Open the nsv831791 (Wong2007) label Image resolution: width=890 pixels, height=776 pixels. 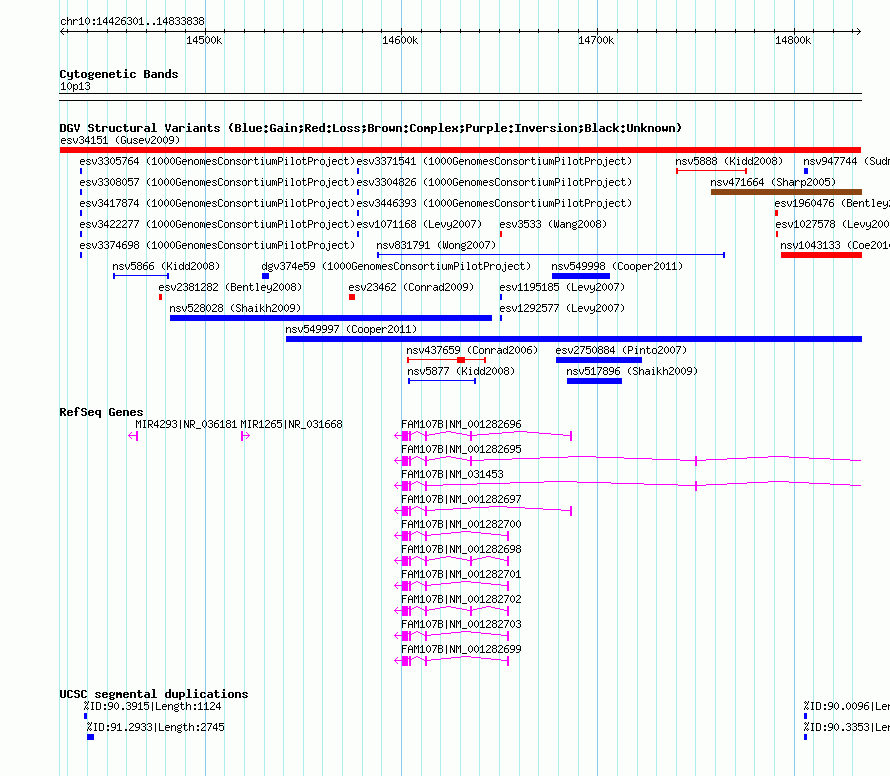[436, 245]
